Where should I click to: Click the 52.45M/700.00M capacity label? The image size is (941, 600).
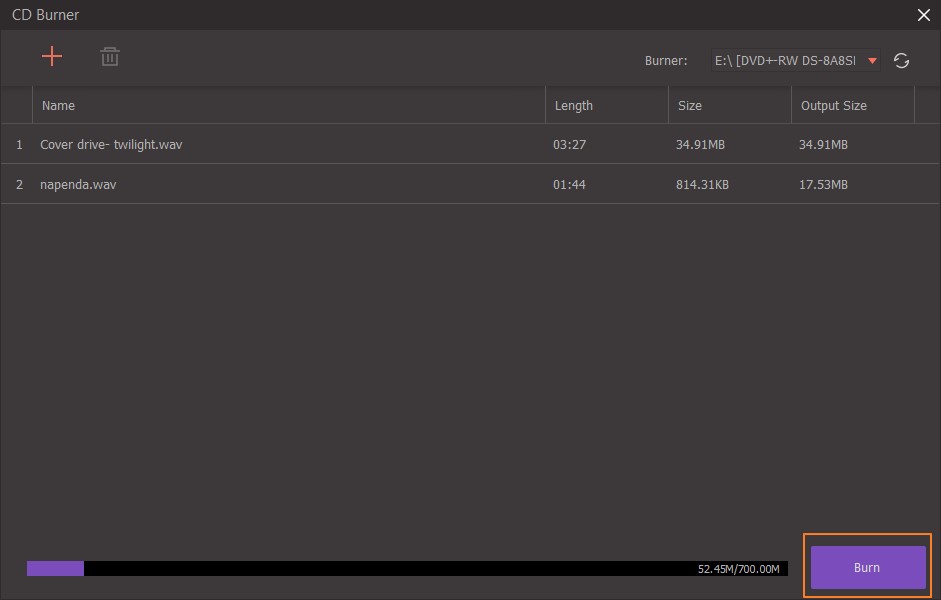[x=739, y=569]
